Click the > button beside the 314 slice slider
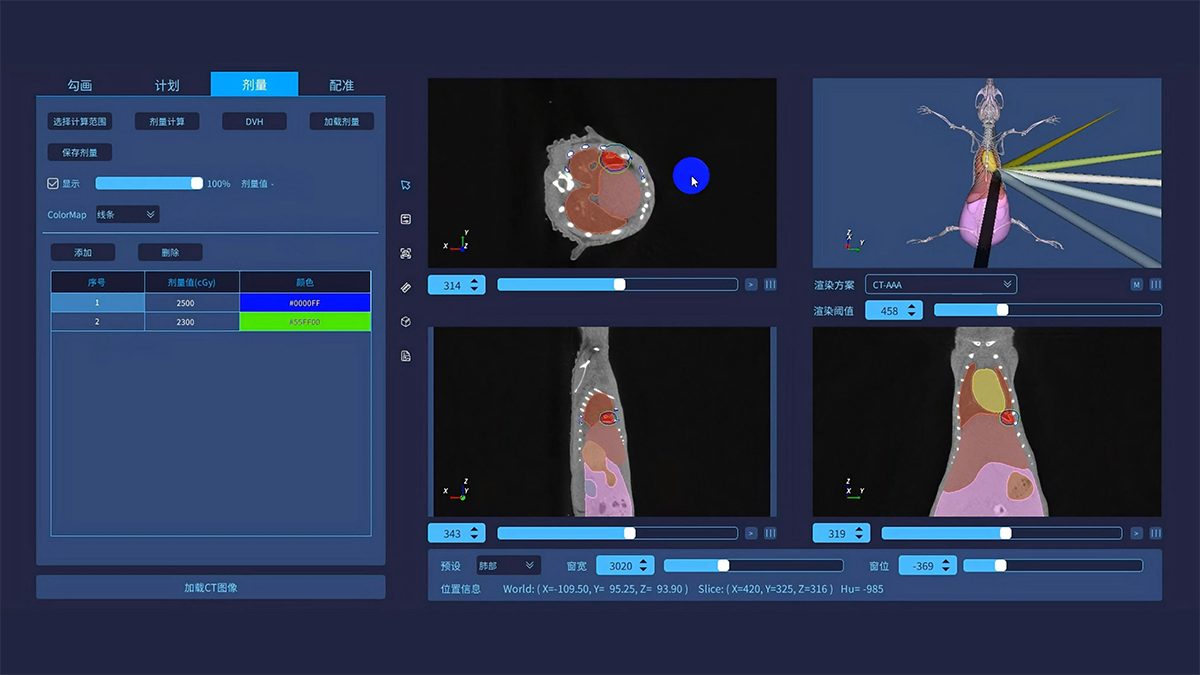 click(x=751, y=285)
